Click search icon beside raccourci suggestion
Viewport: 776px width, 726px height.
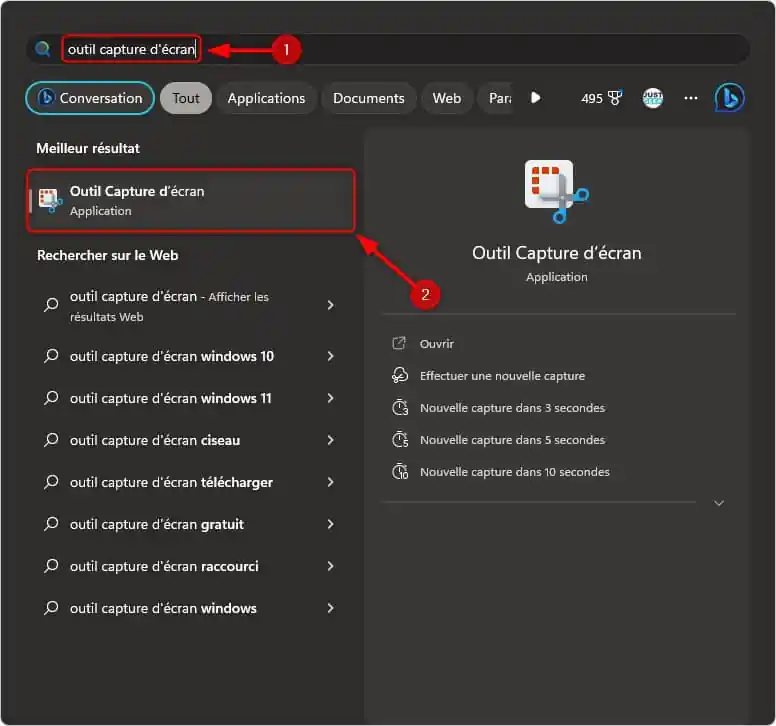click(51, 566)
